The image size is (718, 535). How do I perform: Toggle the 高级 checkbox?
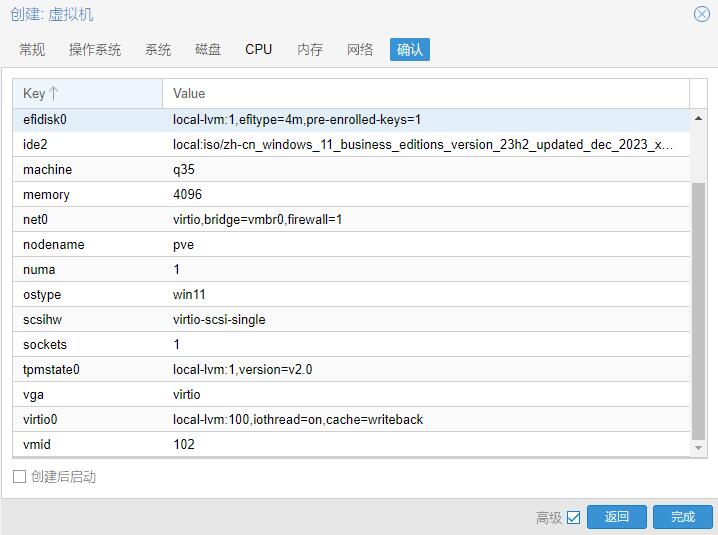coord(573,517)
